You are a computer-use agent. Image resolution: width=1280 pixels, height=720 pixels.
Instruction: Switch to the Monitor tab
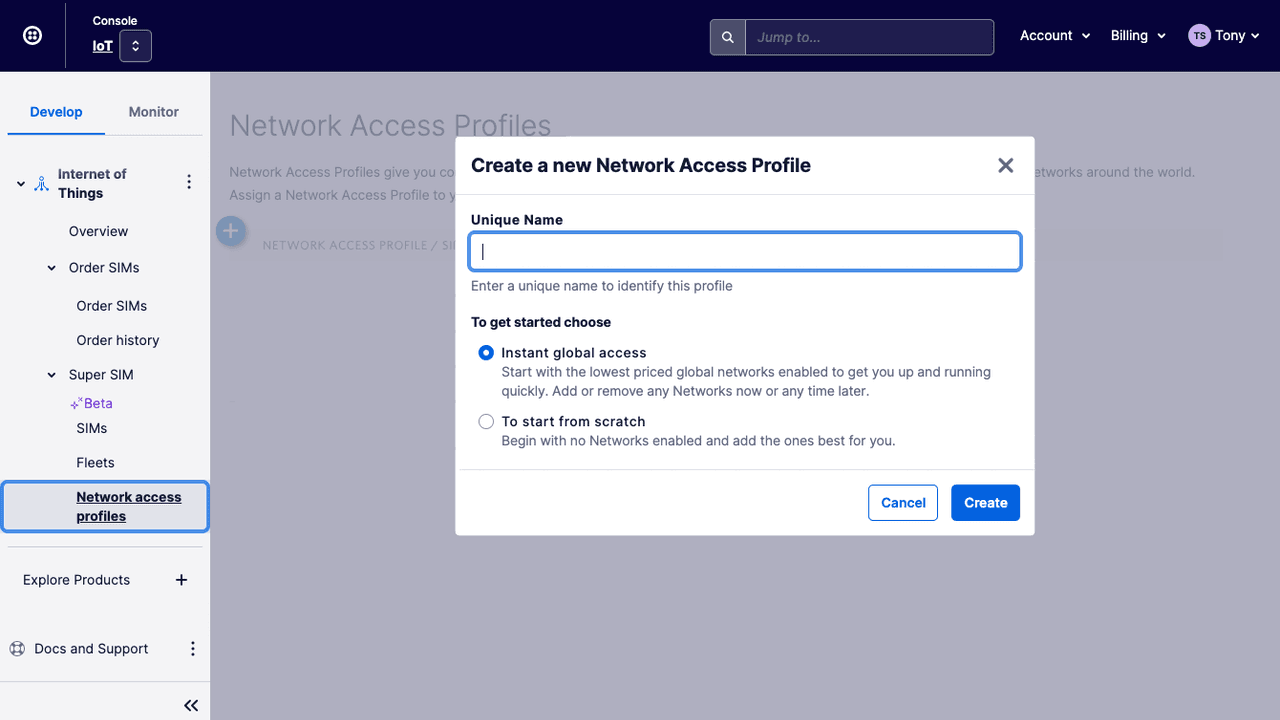tap(153, 111)
